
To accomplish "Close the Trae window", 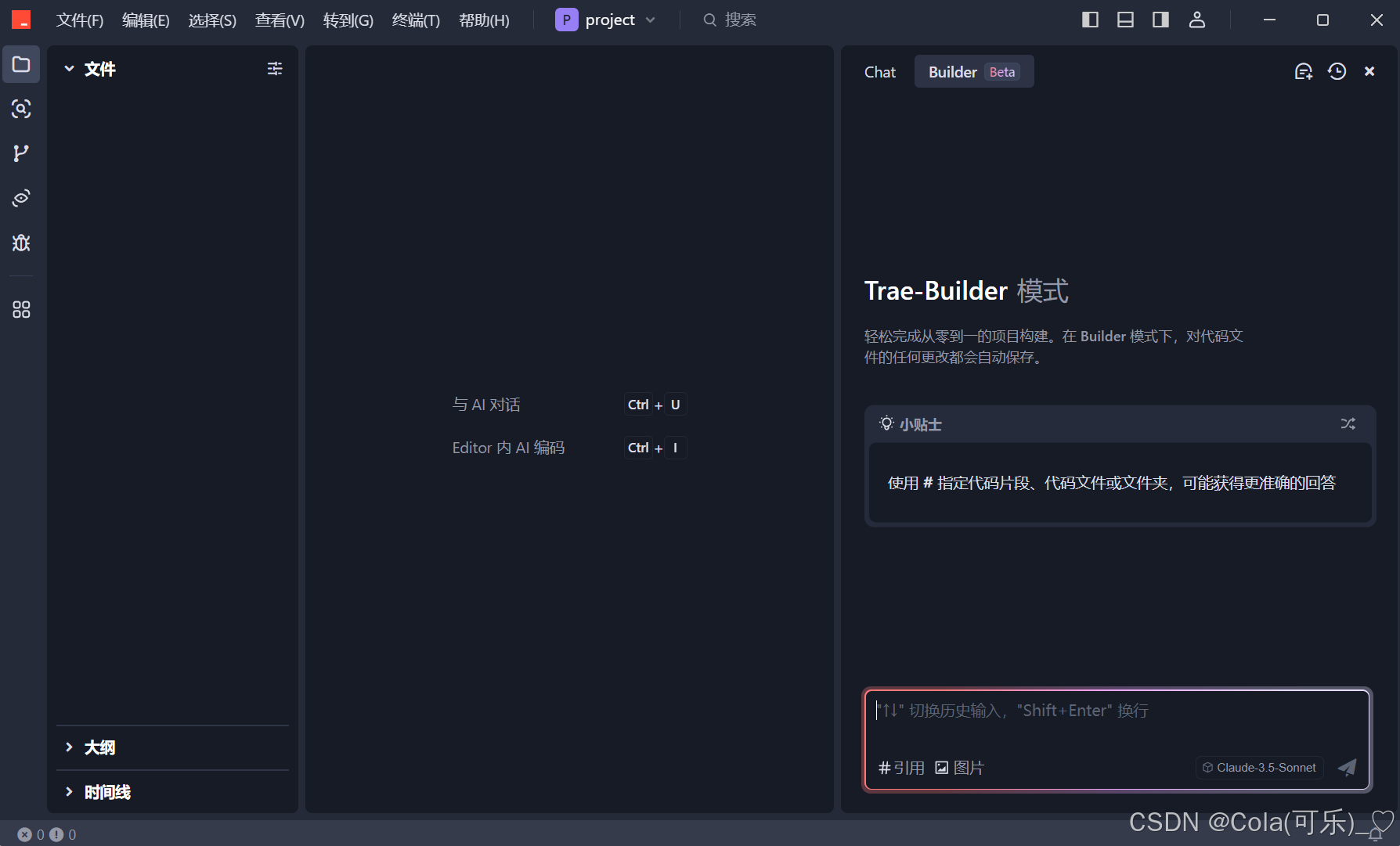I will 1376,20.
